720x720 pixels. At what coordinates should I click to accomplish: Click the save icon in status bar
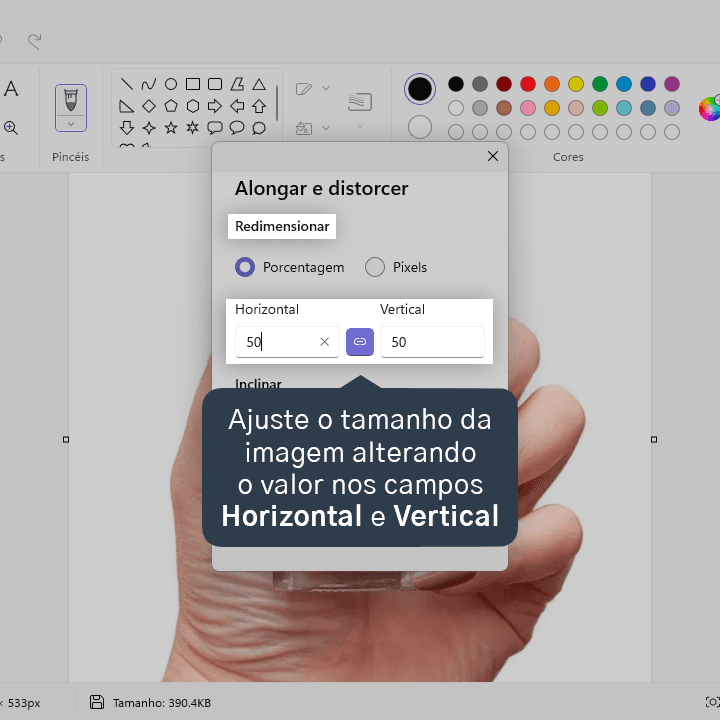97,702
